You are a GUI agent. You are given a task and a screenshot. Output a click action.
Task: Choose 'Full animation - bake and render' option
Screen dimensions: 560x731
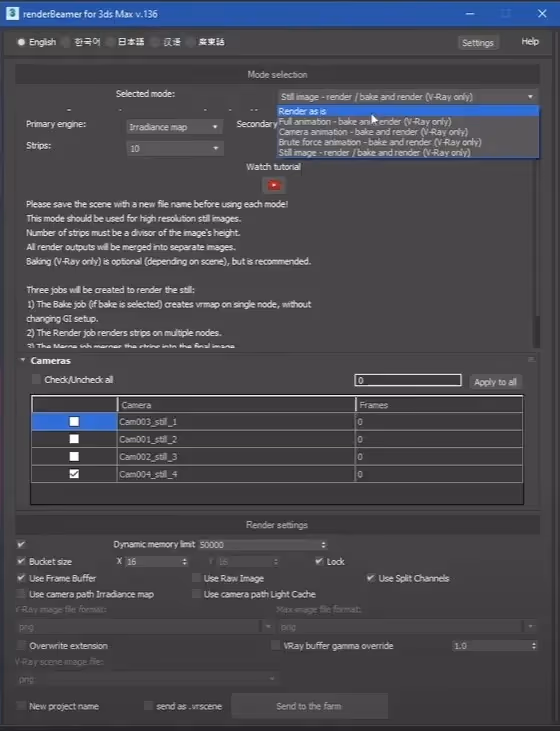pyautogui.click(x=408, y=121)
